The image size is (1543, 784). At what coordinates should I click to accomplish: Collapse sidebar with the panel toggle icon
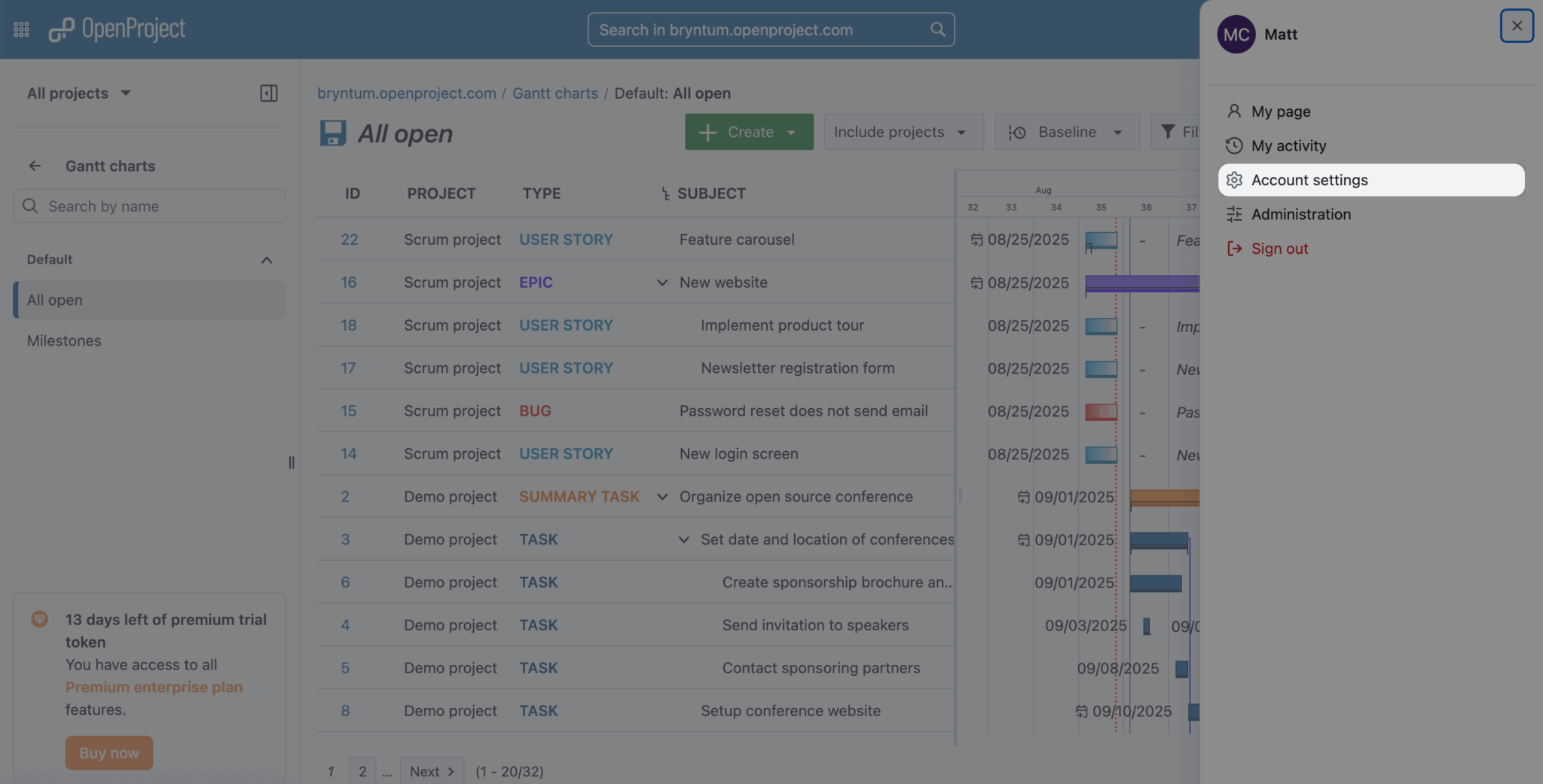[268, 93]
